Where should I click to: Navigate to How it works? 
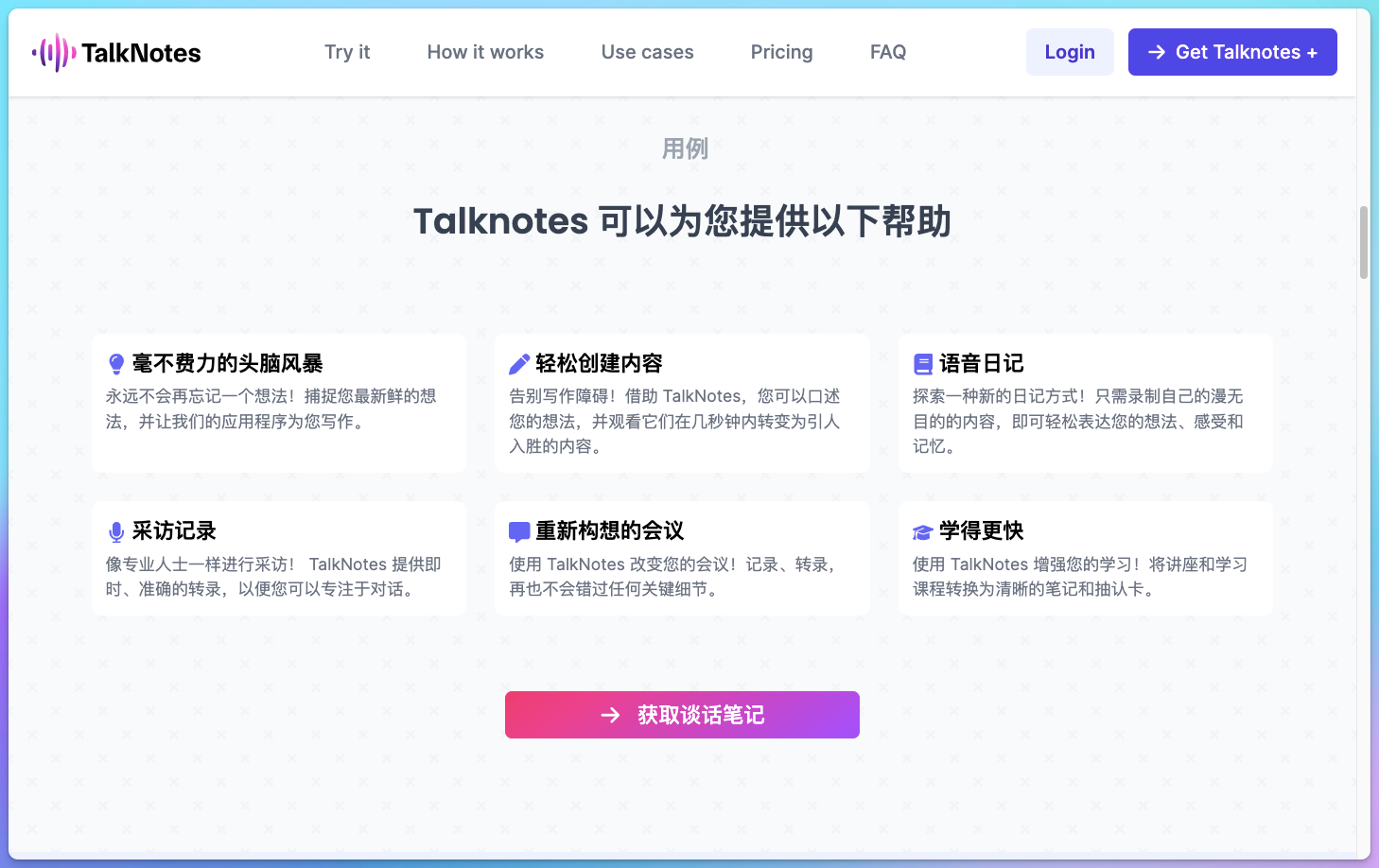click(x=485, y=52)
